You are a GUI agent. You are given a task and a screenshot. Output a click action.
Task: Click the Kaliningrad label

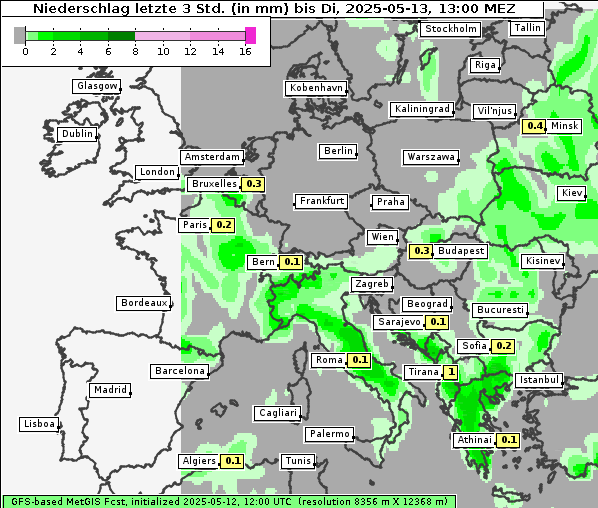click(x=422, y=109)
